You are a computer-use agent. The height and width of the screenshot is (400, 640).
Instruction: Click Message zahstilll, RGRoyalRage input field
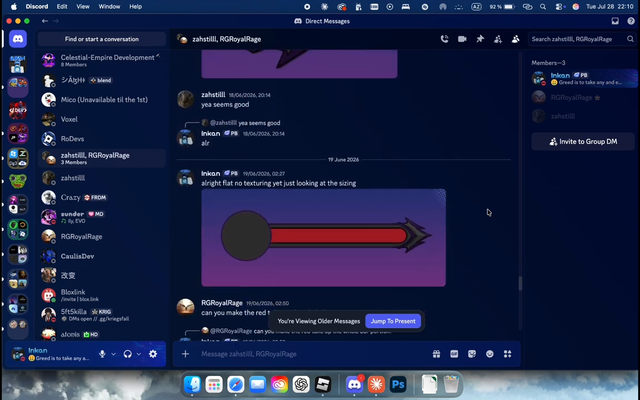pyautogui.click(x=312, y=354)
